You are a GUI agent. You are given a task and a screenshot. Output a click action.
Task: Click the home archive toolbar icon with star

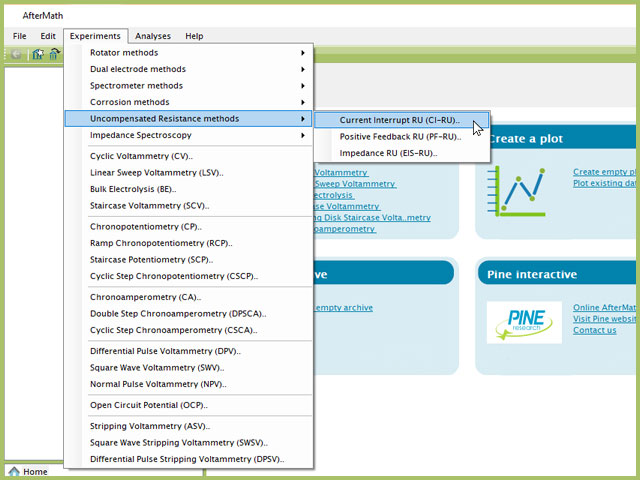(x=38, y=54)
